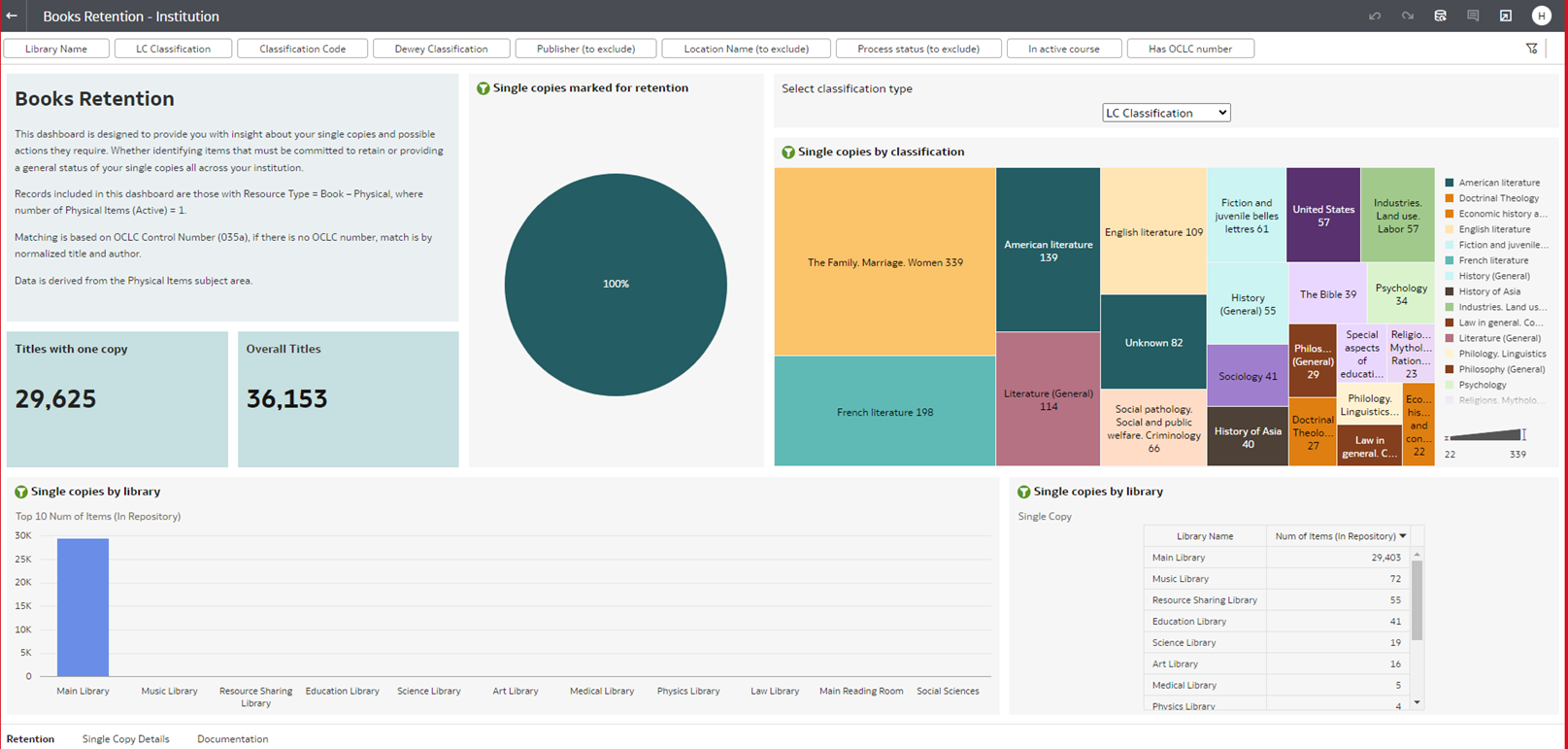Open the comments speech-bubble icon
The width and height of the screenshot is (1568, 749).
1473,17
